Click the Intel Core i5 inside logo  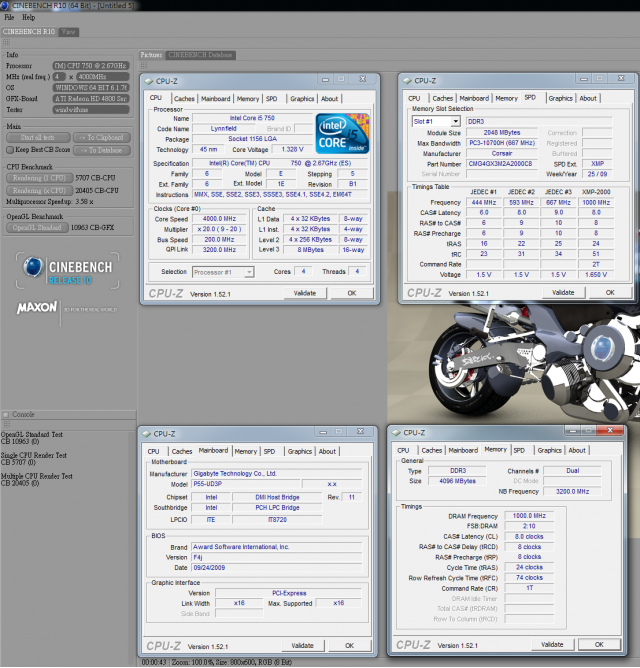click(x=342, y=134)
